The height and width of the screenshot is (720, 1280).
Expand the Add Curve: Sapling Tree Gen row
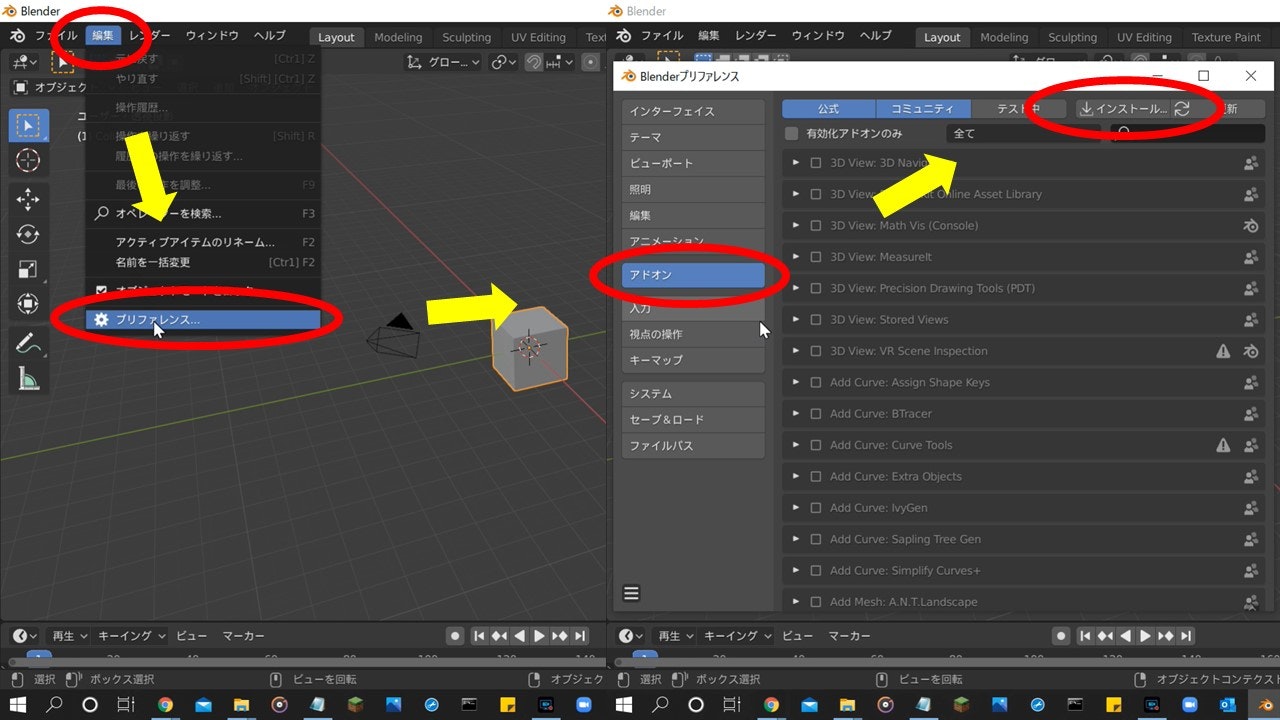click(x=796, y=539)
